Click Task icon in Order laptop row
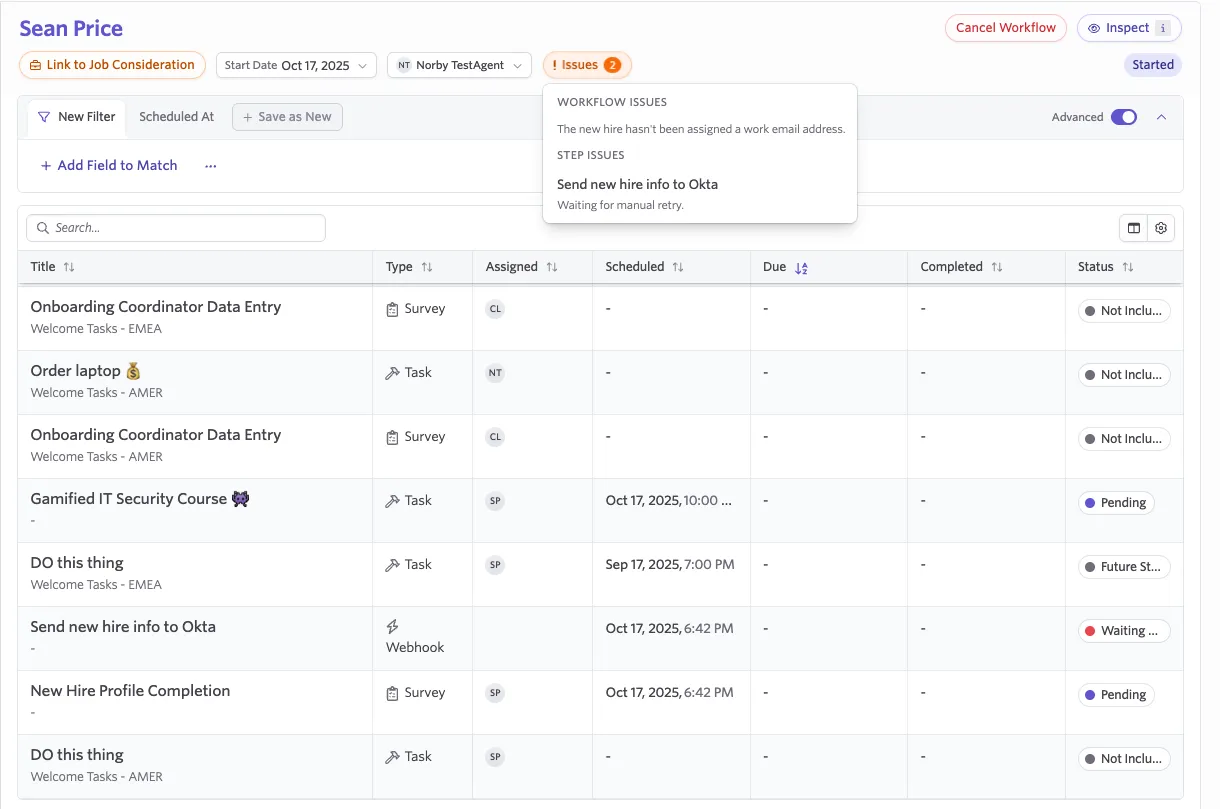Viewport: 1220px width, 809px height. click(x=393, y=373)
